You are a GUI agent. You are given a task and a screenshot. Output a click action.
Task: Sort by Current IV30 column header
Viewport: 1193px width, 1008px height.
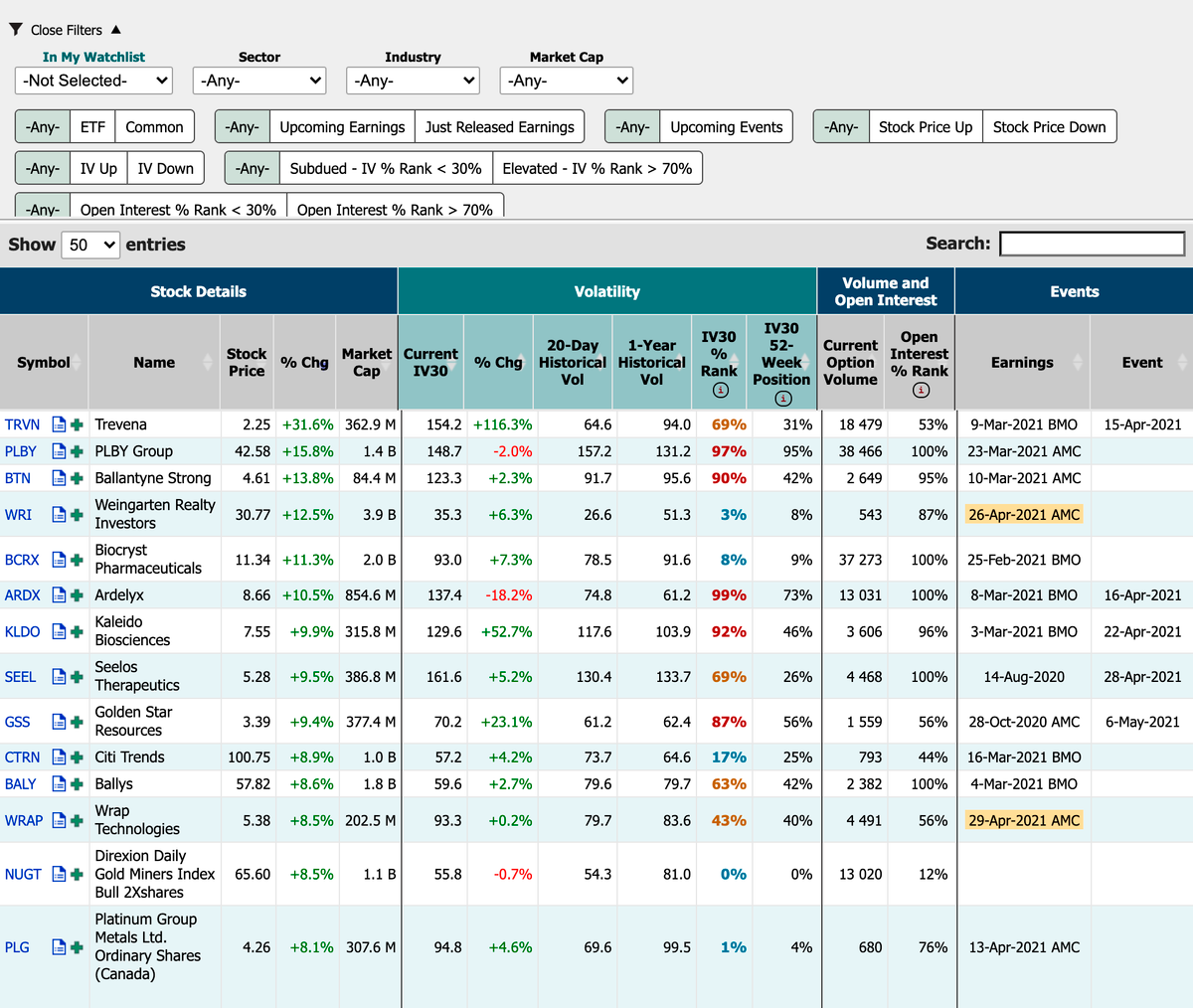[430, 363]
